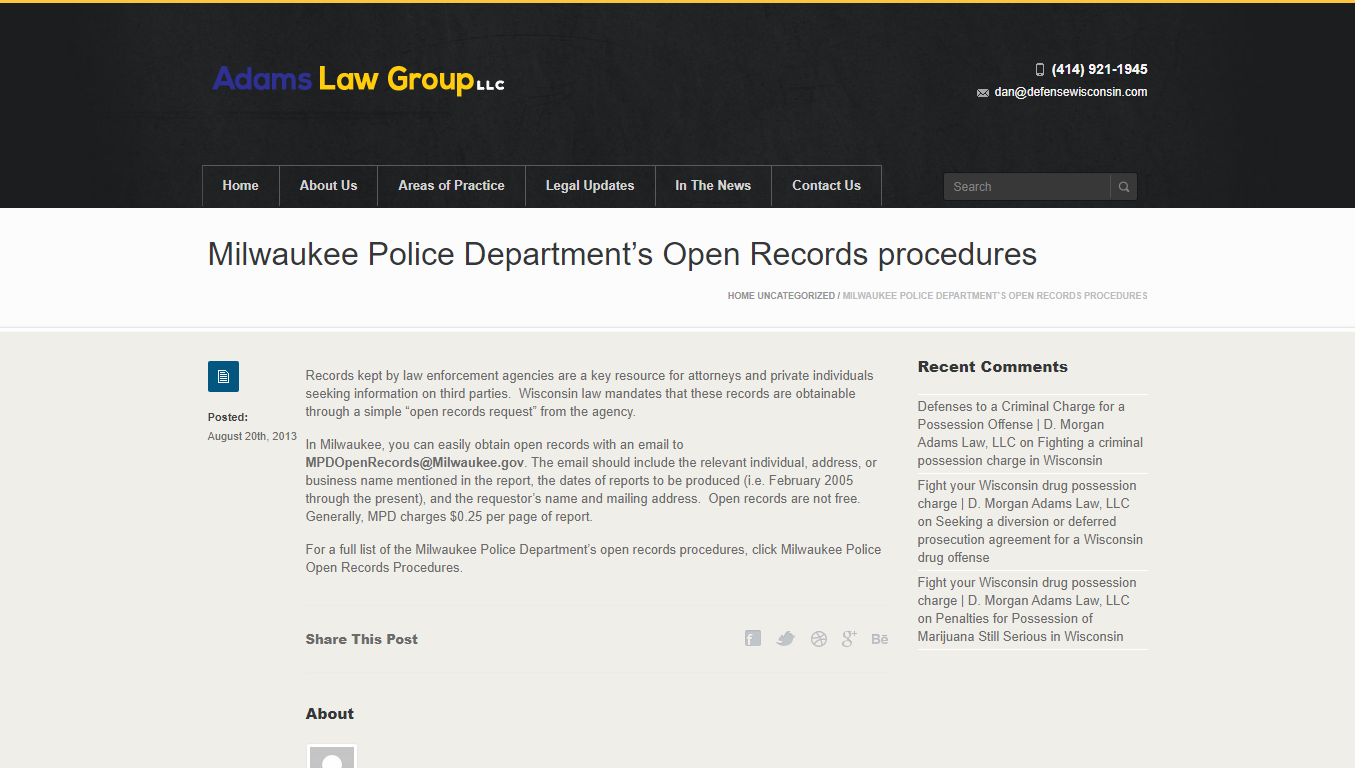This screenshot has width=1366, height=768.
Task: Go to Legal Updates page
Action: pos(590,186)
